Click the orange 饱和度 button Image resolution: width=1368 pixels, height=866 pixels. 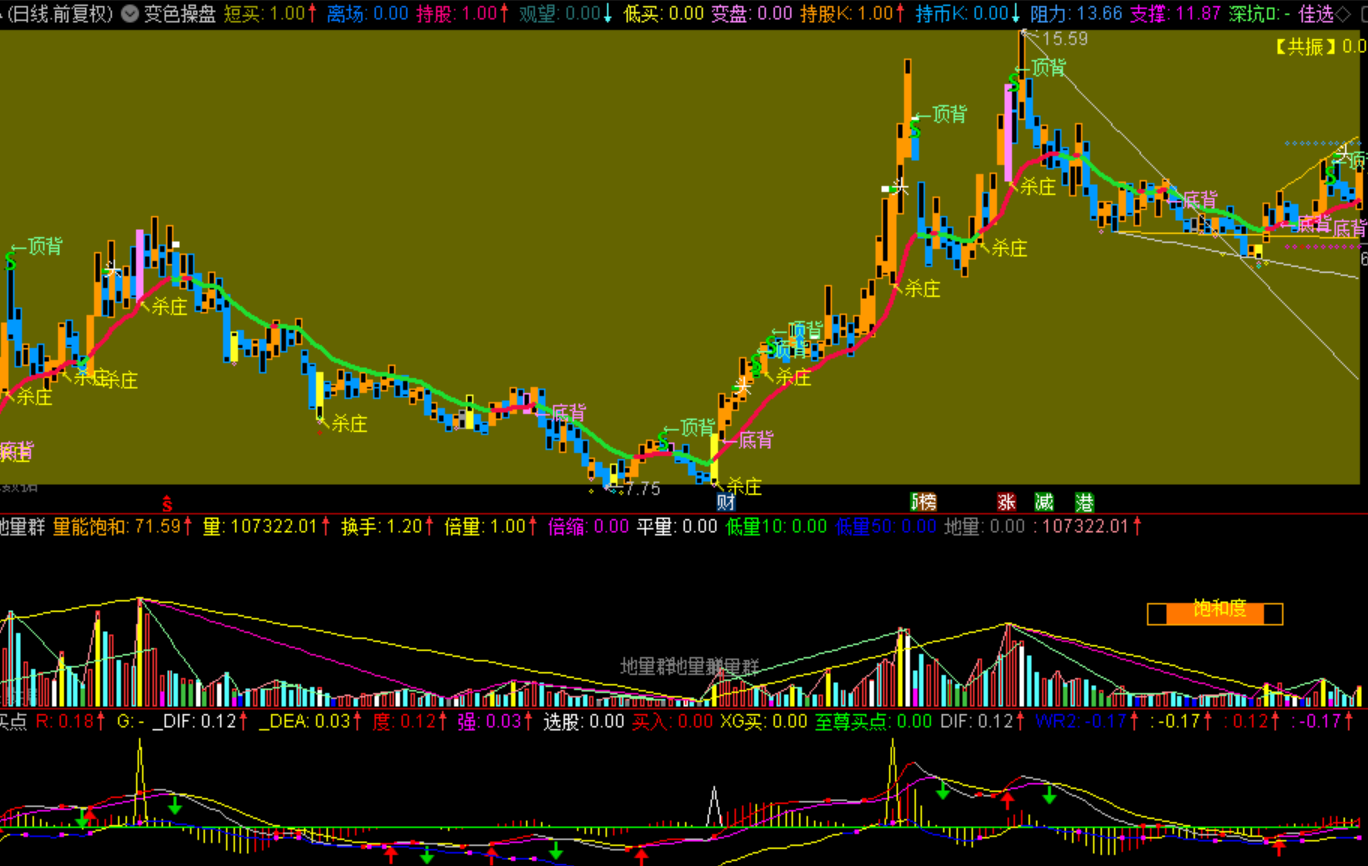(x=1215, y=612)
